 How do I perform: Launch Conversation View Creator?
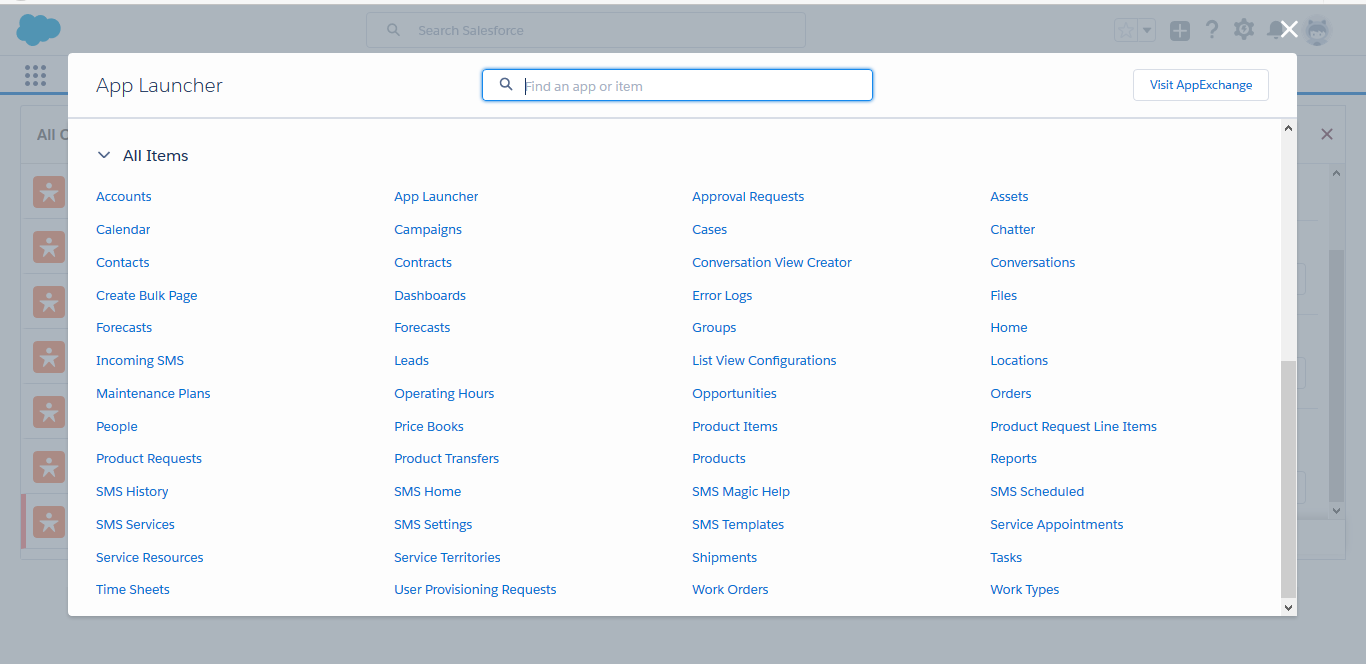pos(772,263)
